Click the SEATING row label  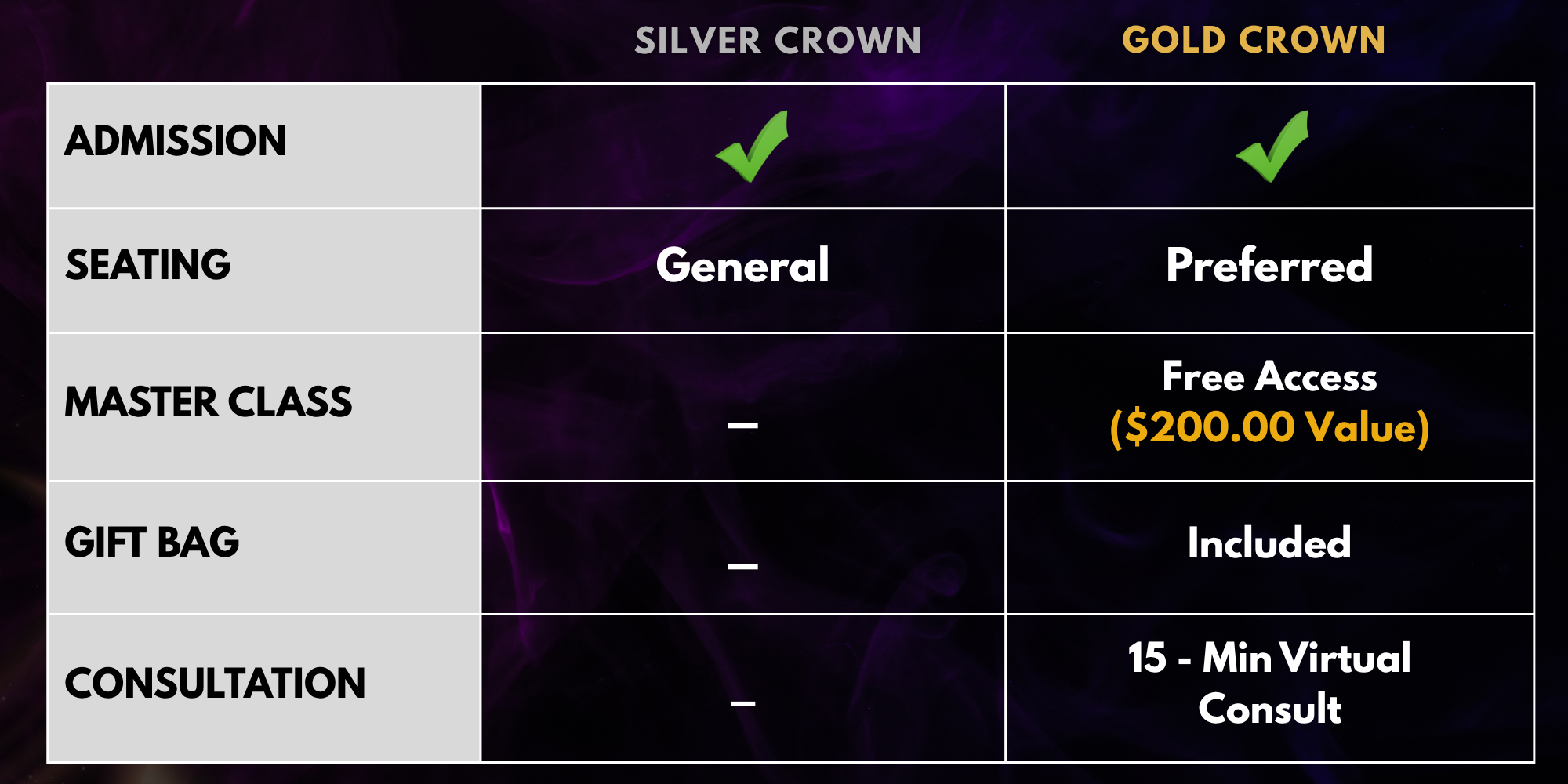tap(148, 264)
